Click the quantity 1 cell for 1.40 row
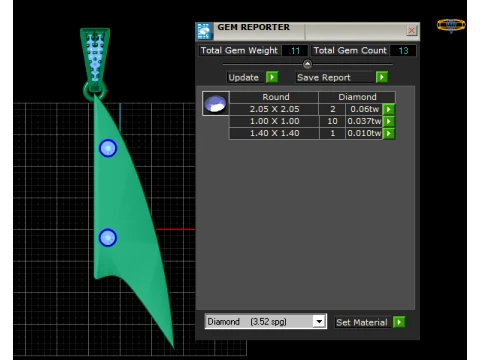The height and width of the screenshot is (360, 480). pyautogui.click(x=332, y=133)
